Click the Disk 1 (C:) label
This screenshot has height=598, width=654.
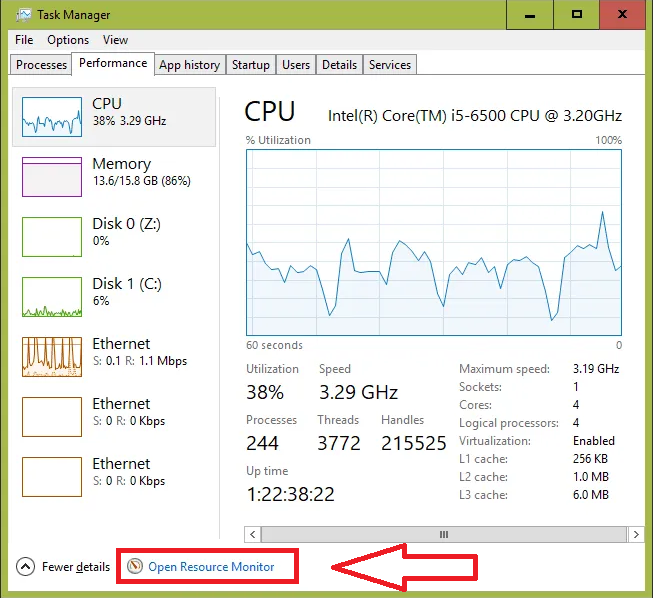pos(127,284)
